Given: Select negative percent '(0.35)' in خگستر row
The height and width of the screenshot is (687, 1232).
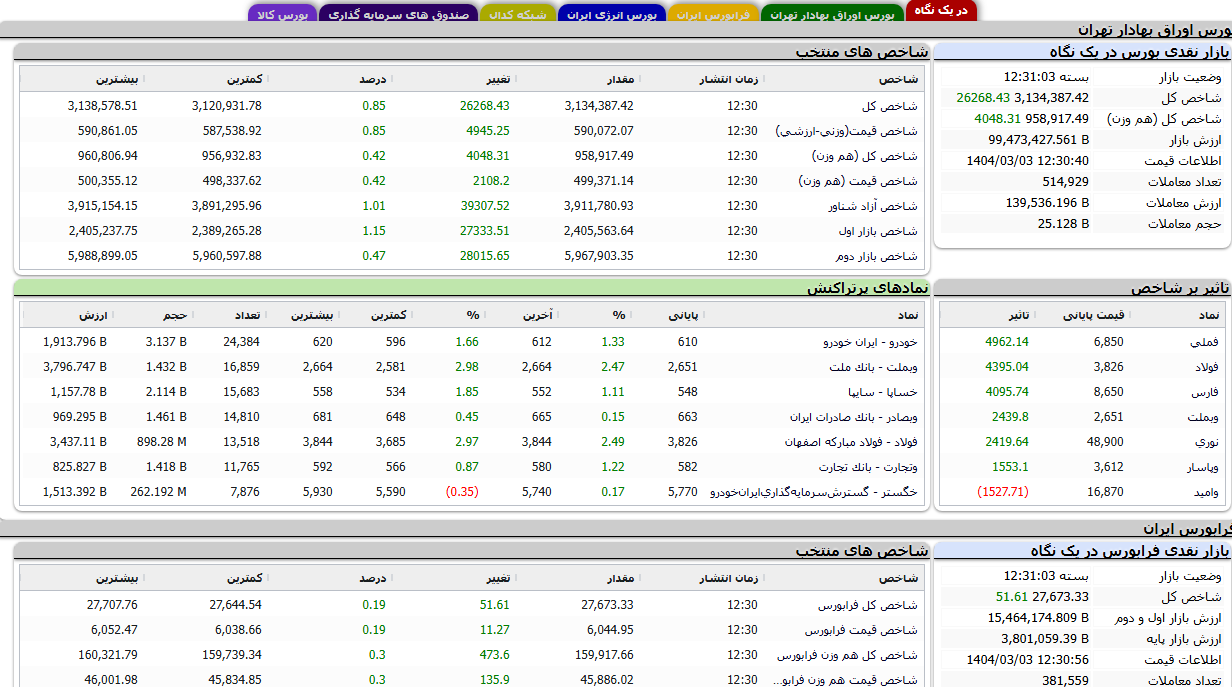Looking at the screenshot, I should click(x=462, y=492).
